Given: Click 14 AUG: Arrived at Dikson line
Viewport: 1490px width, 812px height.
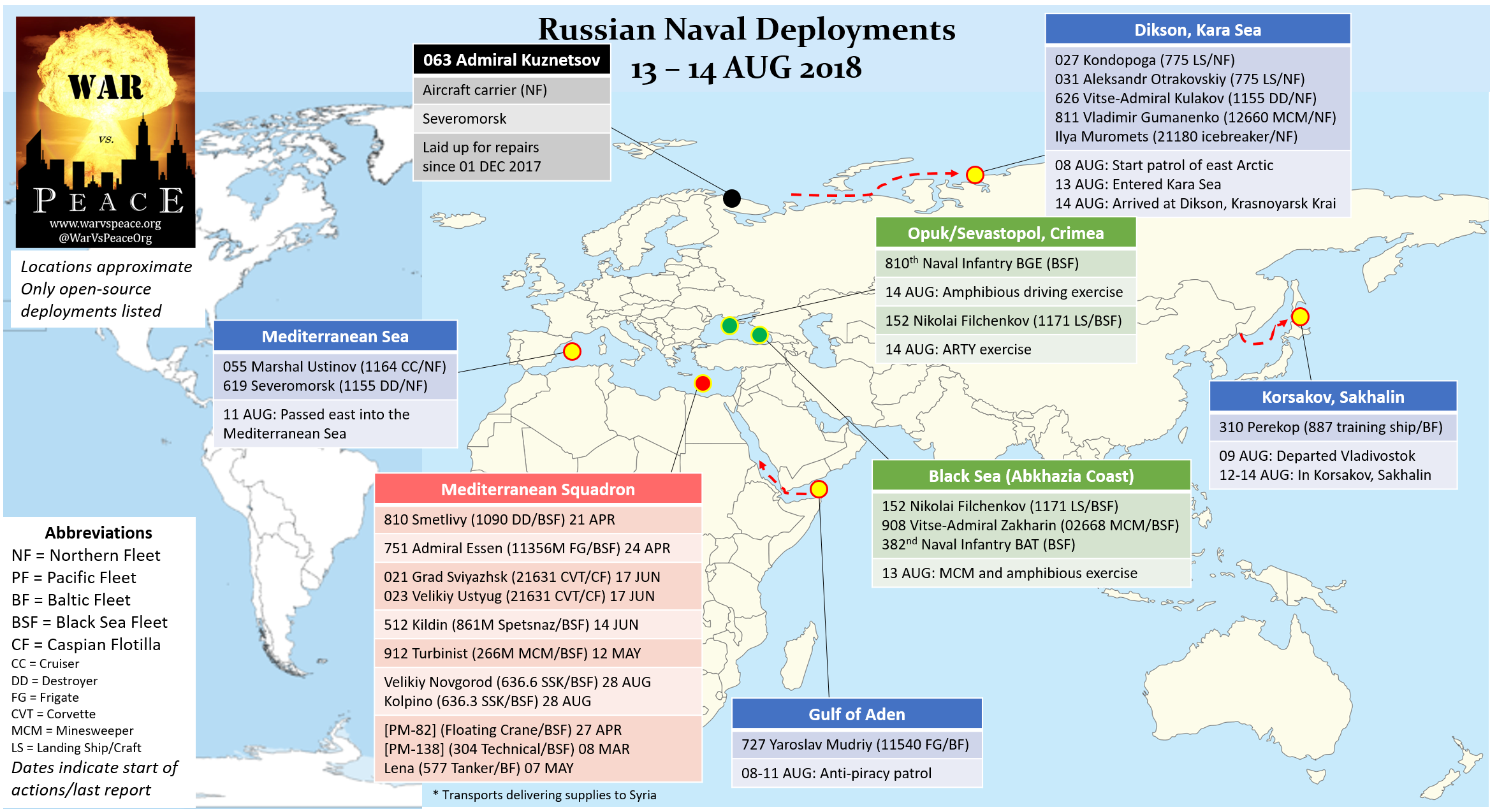Looking at the screenshot, I should [1195, 203].
